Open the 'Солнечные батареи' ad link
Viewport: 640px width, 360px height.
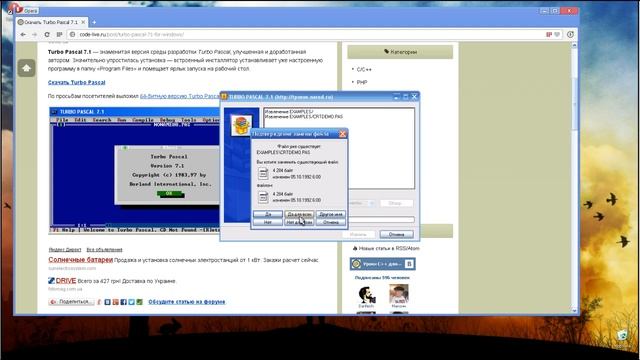pos(80,260)
